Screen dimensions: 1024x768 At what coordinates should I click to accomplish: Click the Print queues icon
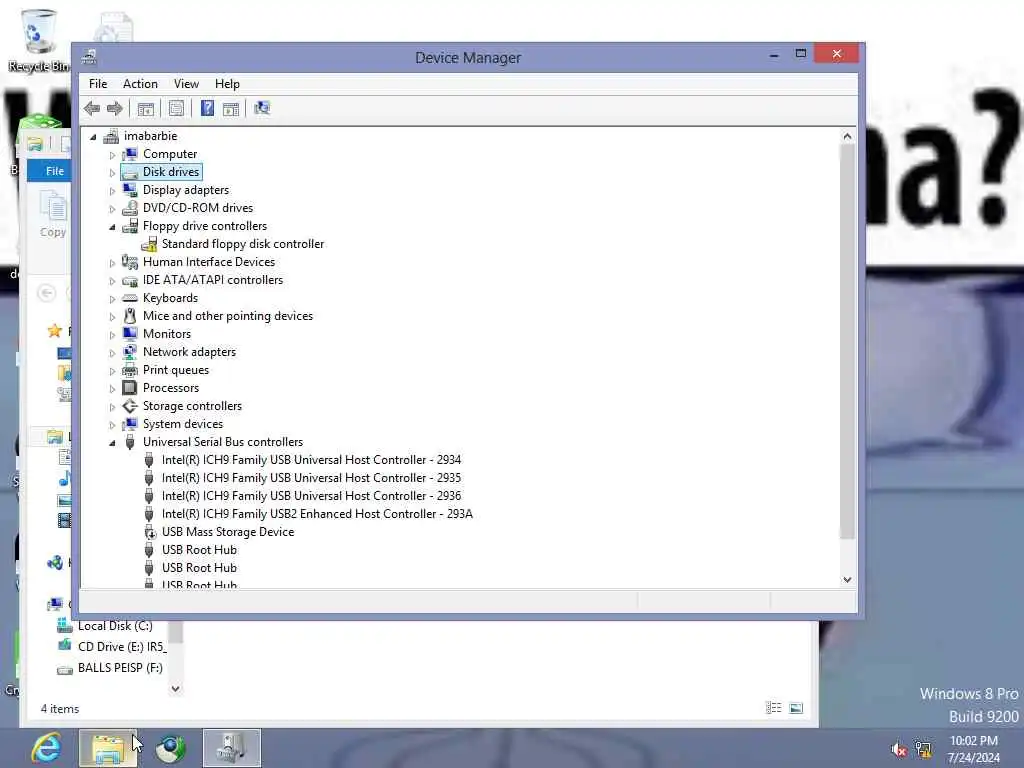click(x=130, y=370)
